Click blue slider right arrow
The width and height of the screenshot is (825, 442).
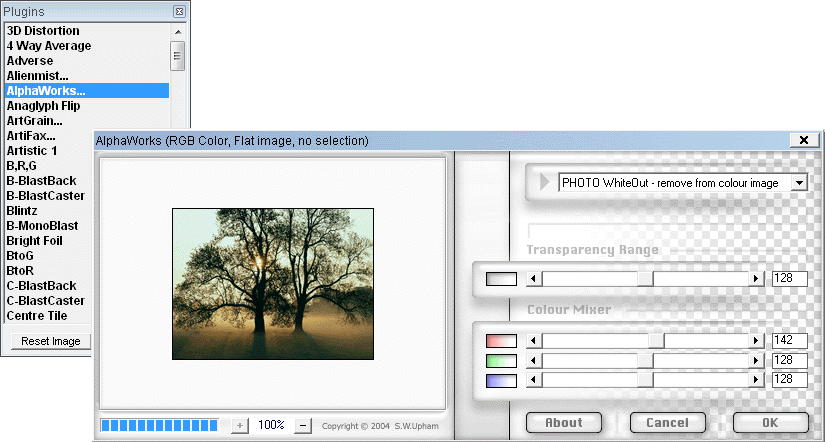[x=757, y=380]
